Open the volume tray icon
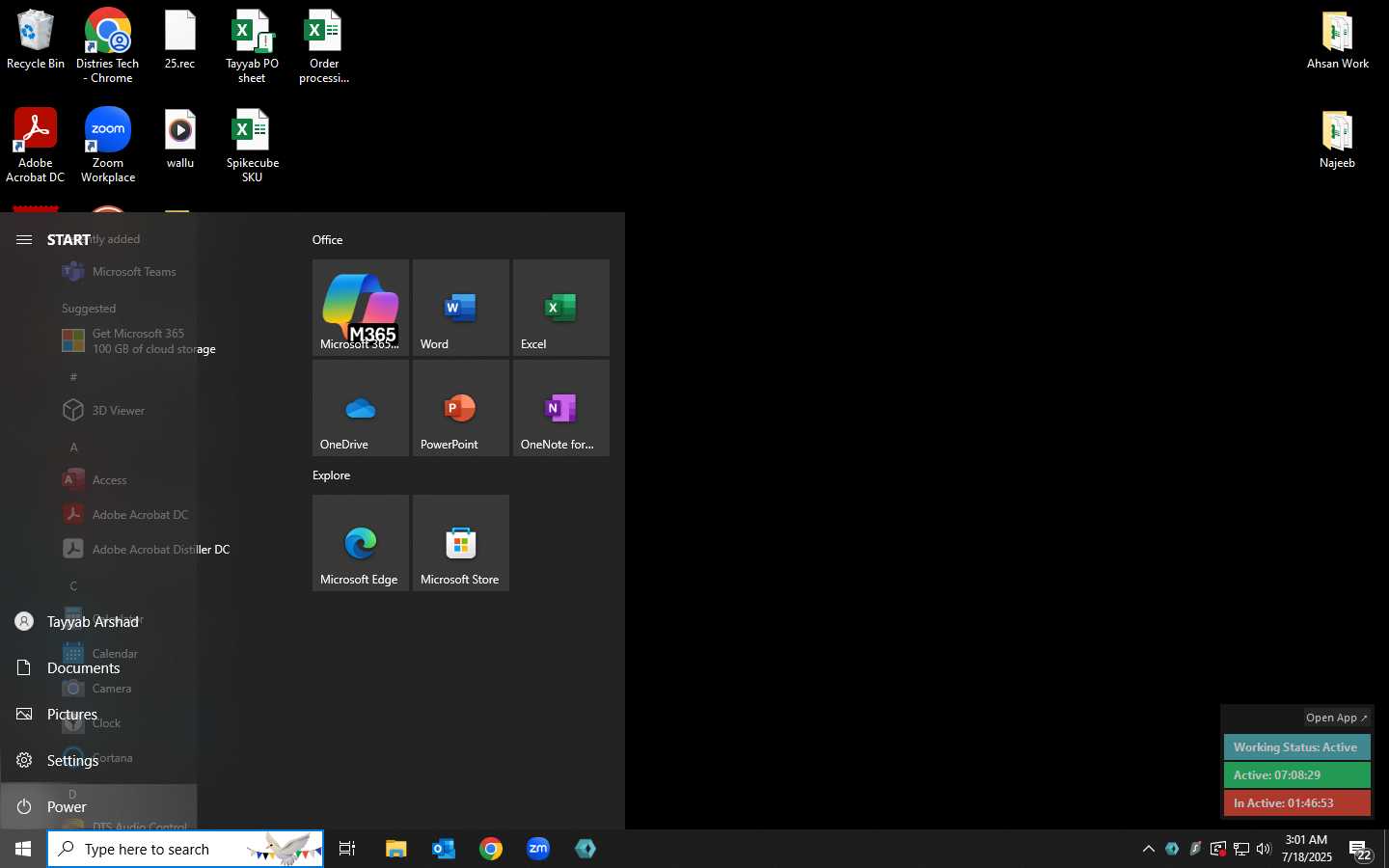Image resolution: width=1389 pixels, height=868 pixels. (x=1264, y=849)
